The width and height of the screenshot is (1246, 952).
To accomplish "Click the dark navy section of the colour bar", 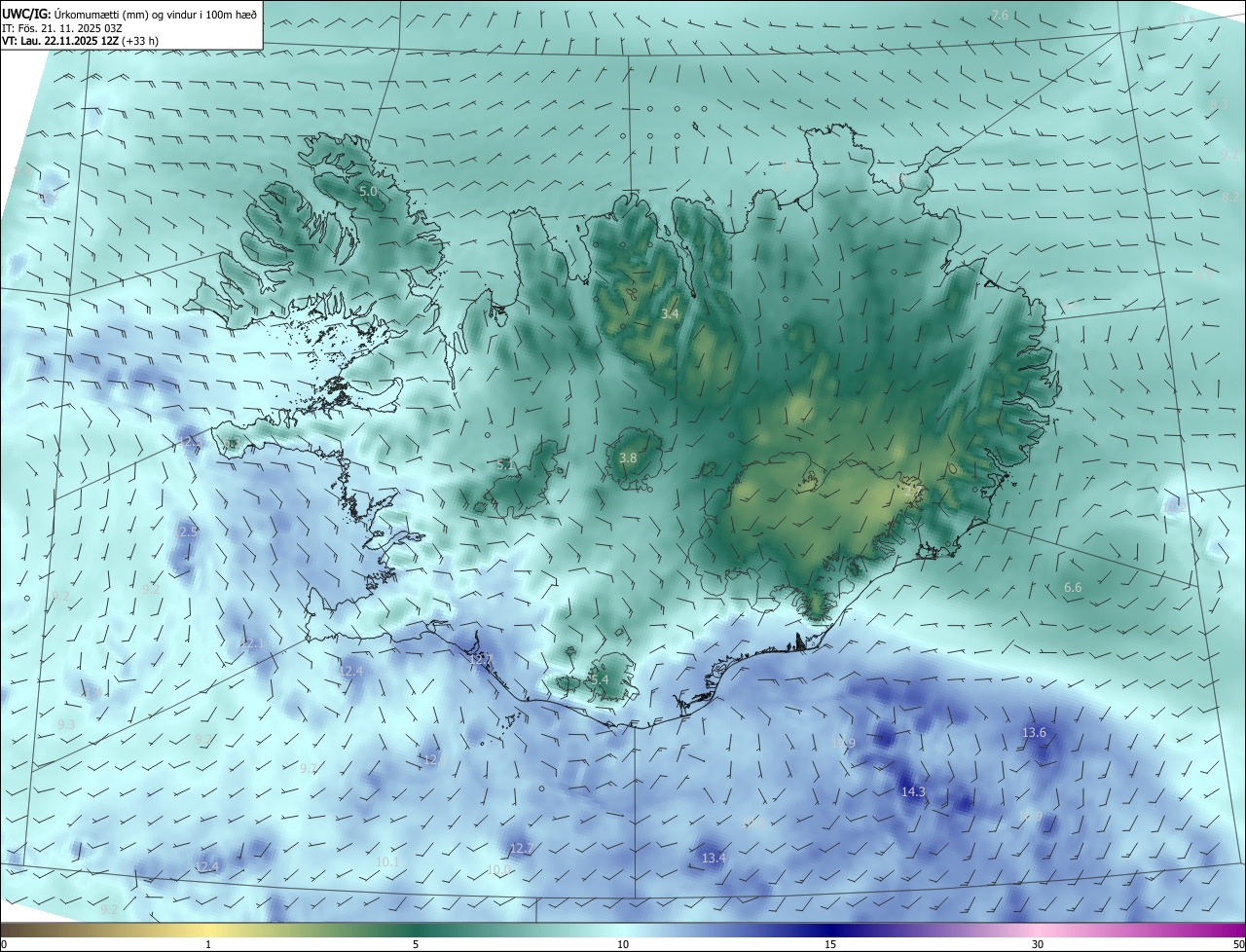I will [830, 930].
